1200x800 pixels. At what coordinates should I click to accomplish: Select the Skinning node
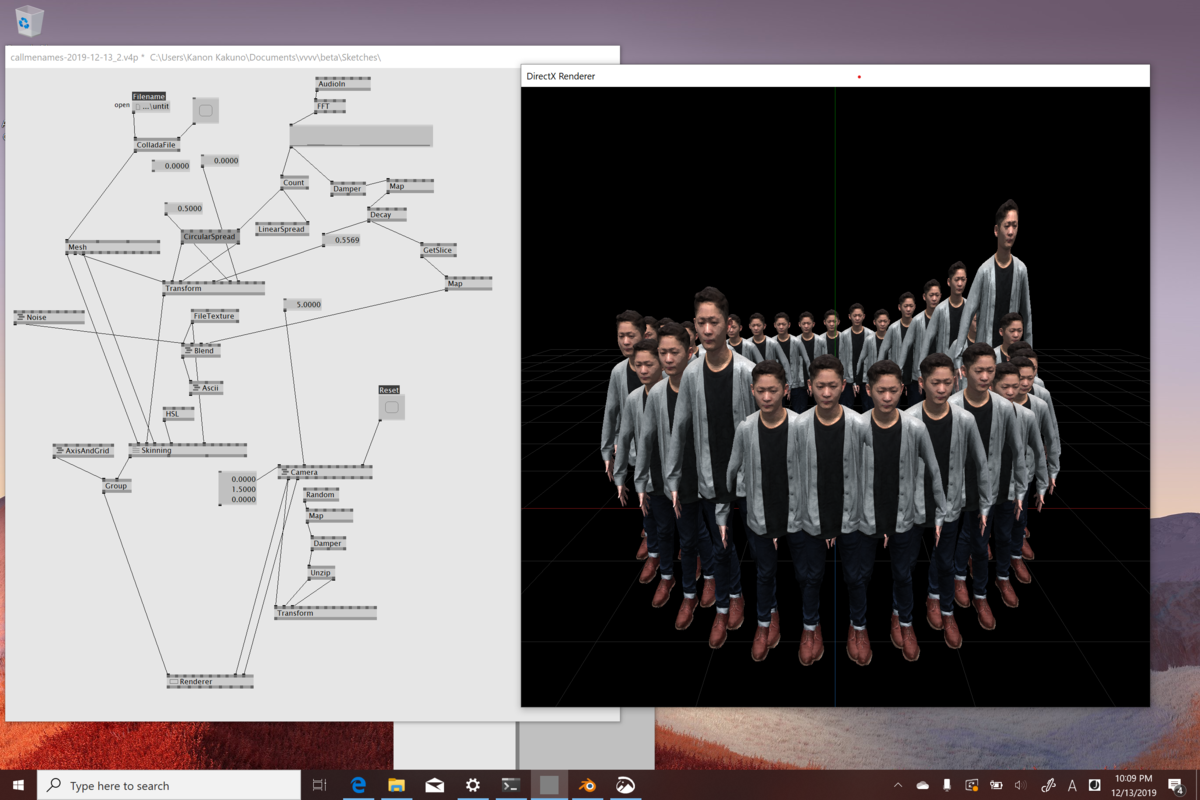[187, 450]
